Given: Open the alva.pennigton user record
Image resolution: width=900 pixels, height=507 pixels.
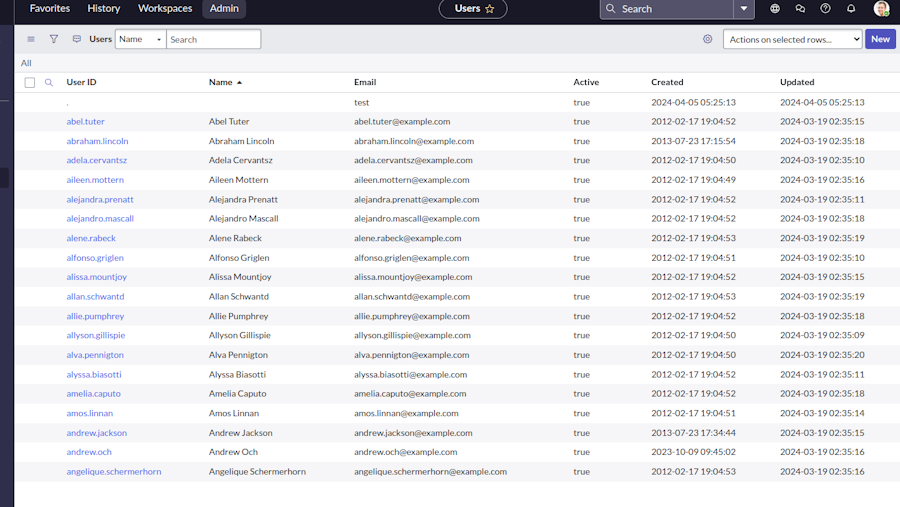Looking at the screenshot, I should point(95,355).
